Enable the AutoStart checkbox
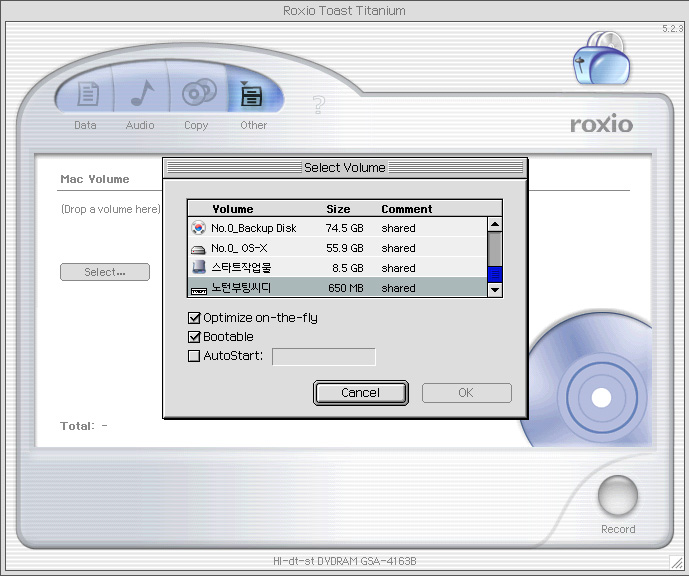This screenshot has width=689, height=576. [194, 356]
